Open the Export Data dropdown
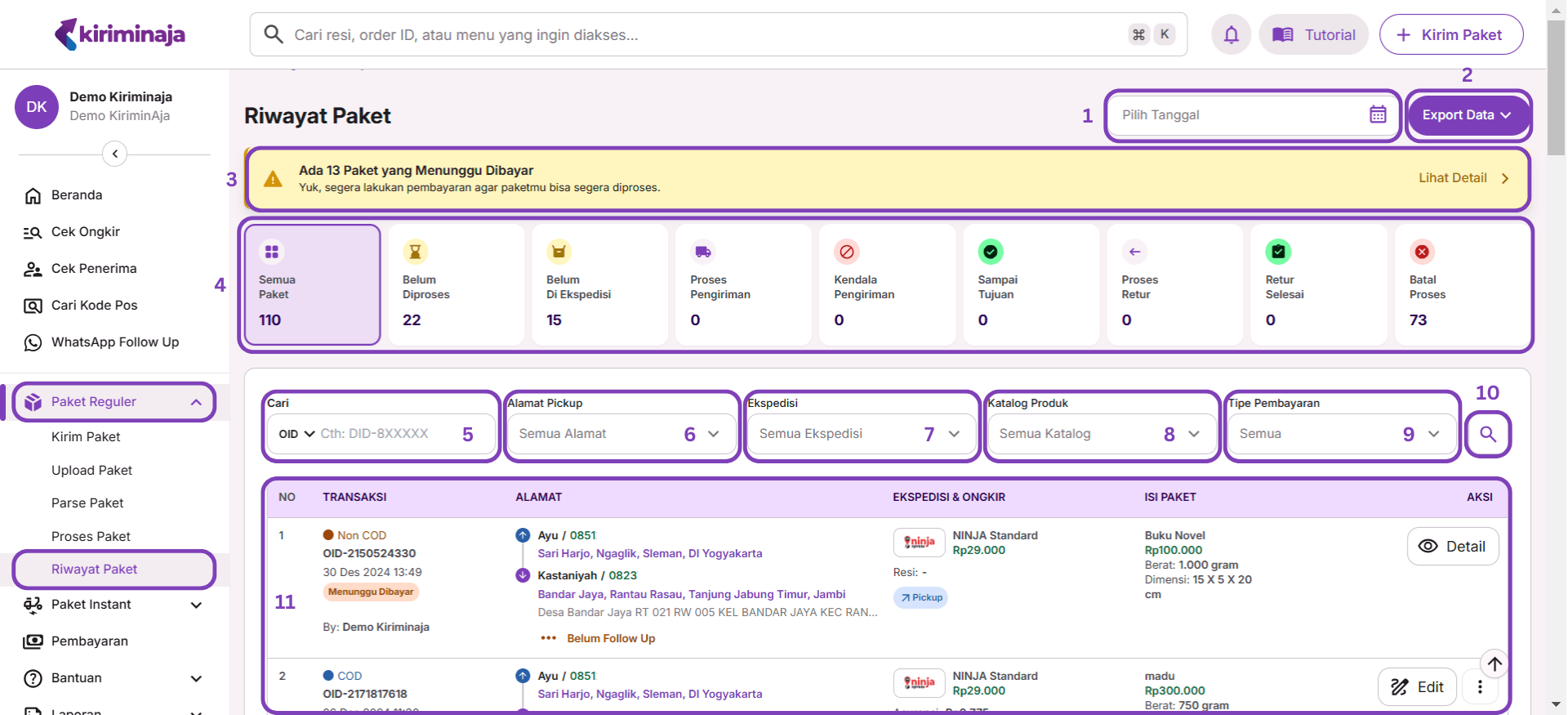 (x=1466, y=115)
